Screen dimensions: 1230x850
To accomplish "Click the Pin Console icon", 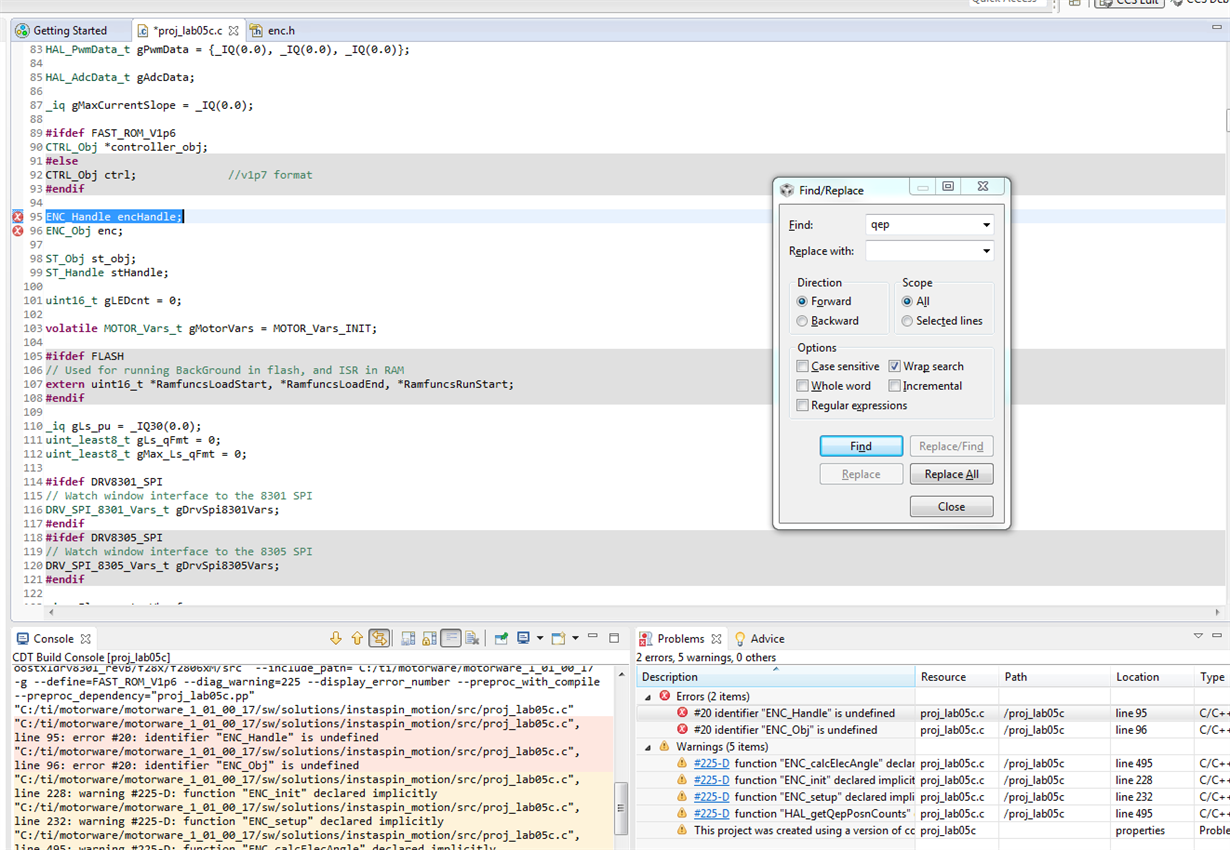I will [501, 638].
